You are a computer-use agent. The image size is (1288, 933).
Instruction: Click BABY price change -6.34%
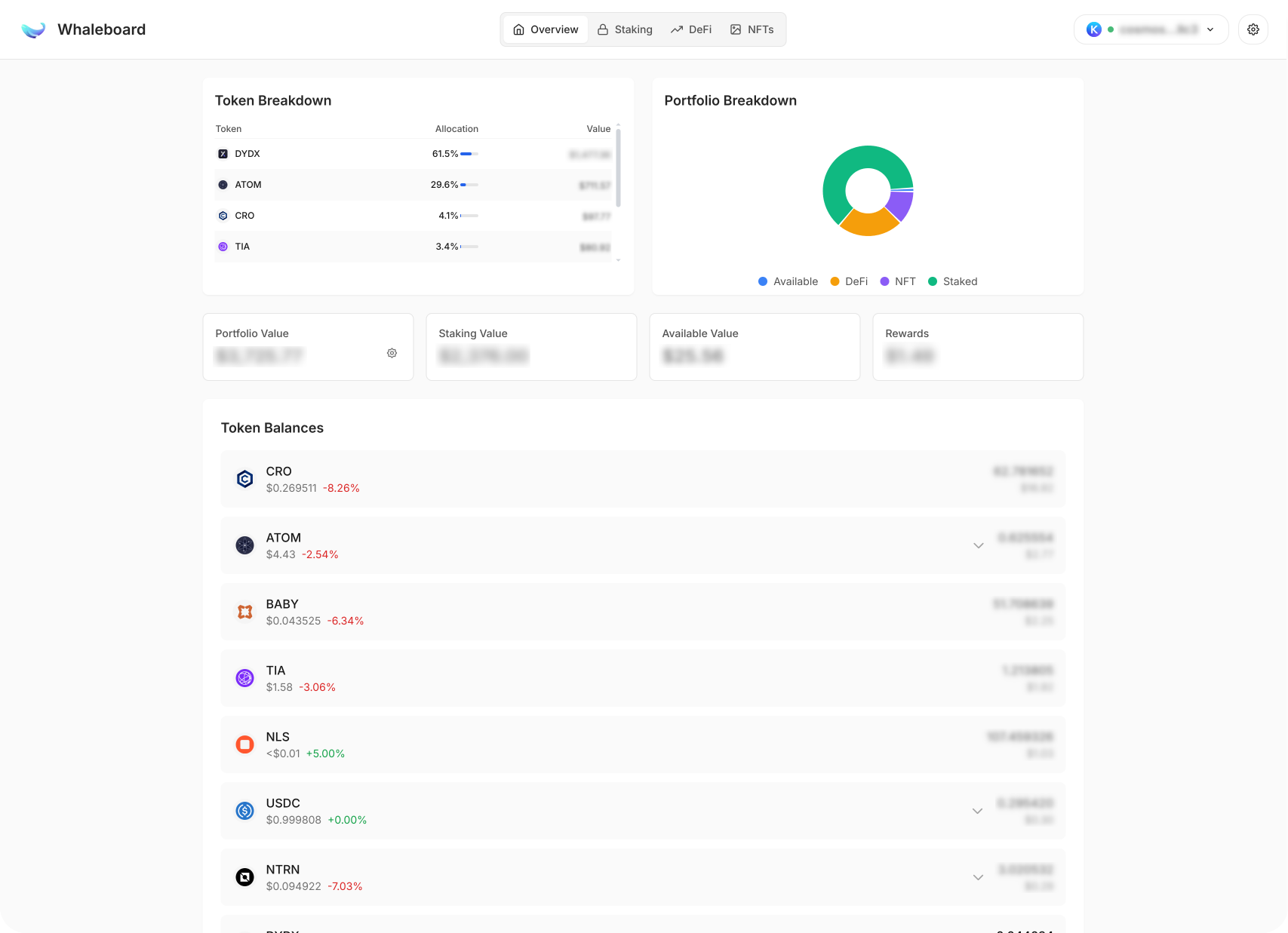(346, 621)
